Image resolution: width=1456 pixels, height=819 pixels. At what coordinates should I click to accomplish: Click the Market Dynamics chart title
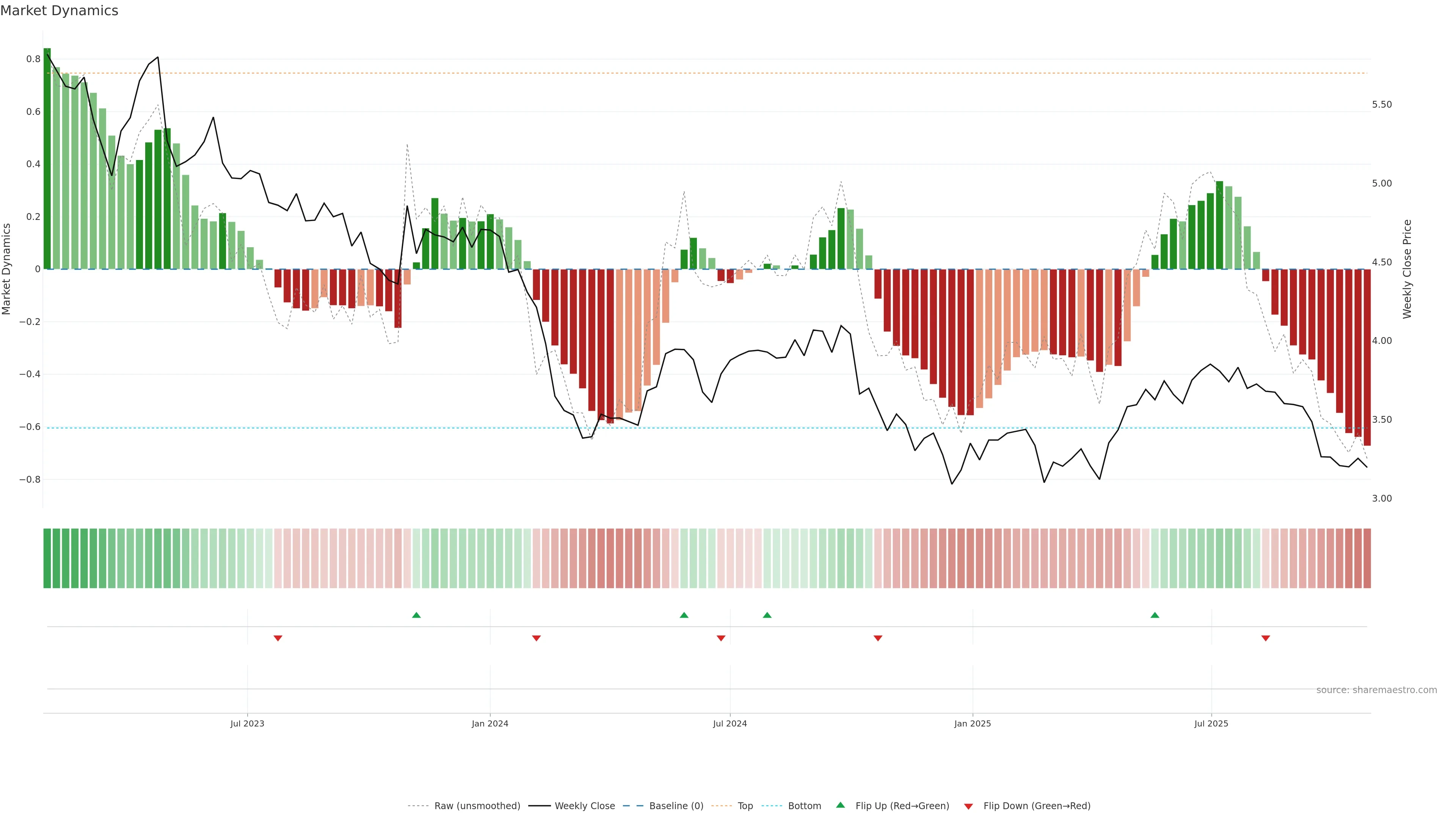[x=60, y=11]
